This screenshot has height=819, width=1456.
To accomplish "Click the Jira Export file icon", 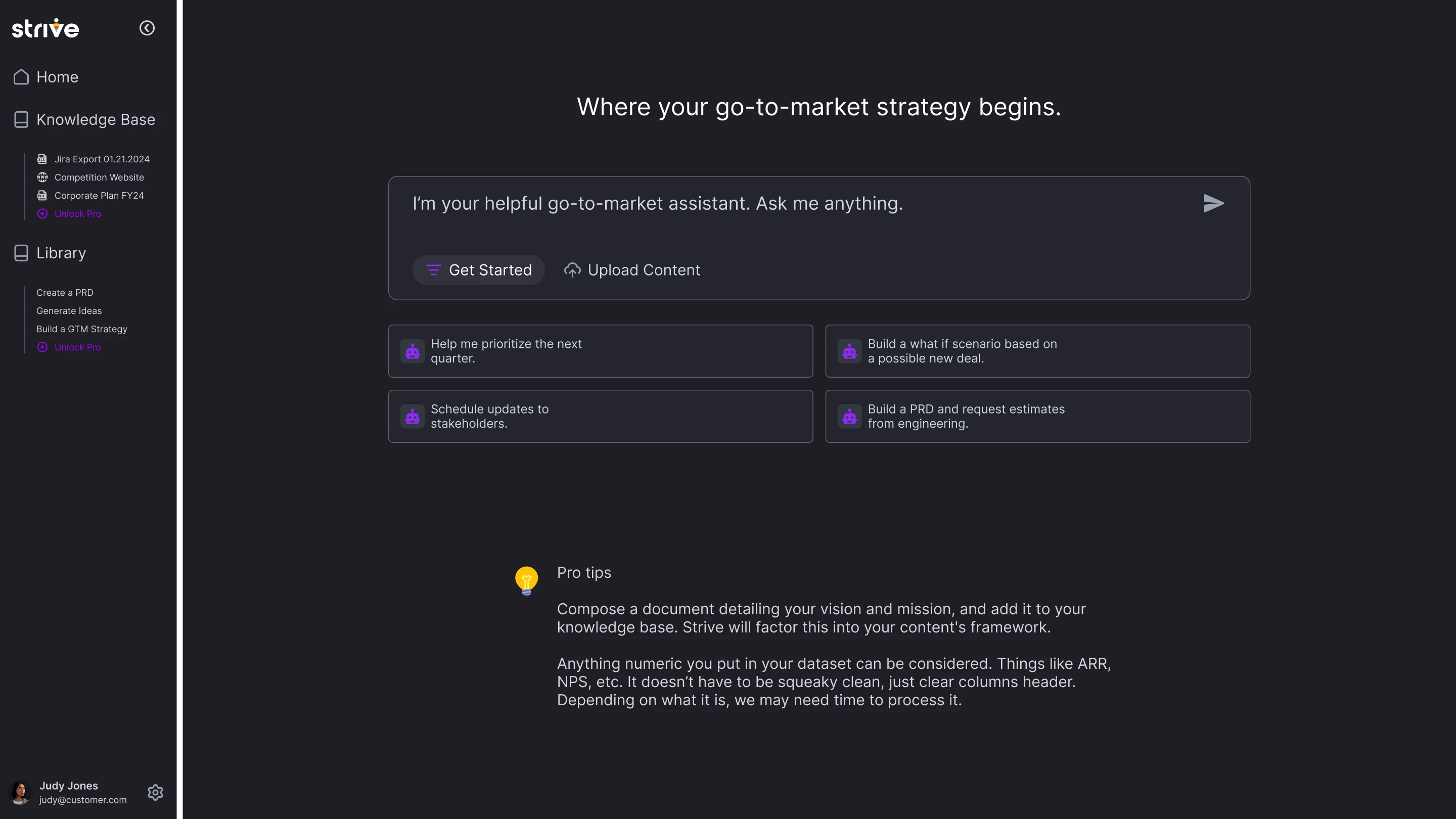I will click(x=42, y=159).
